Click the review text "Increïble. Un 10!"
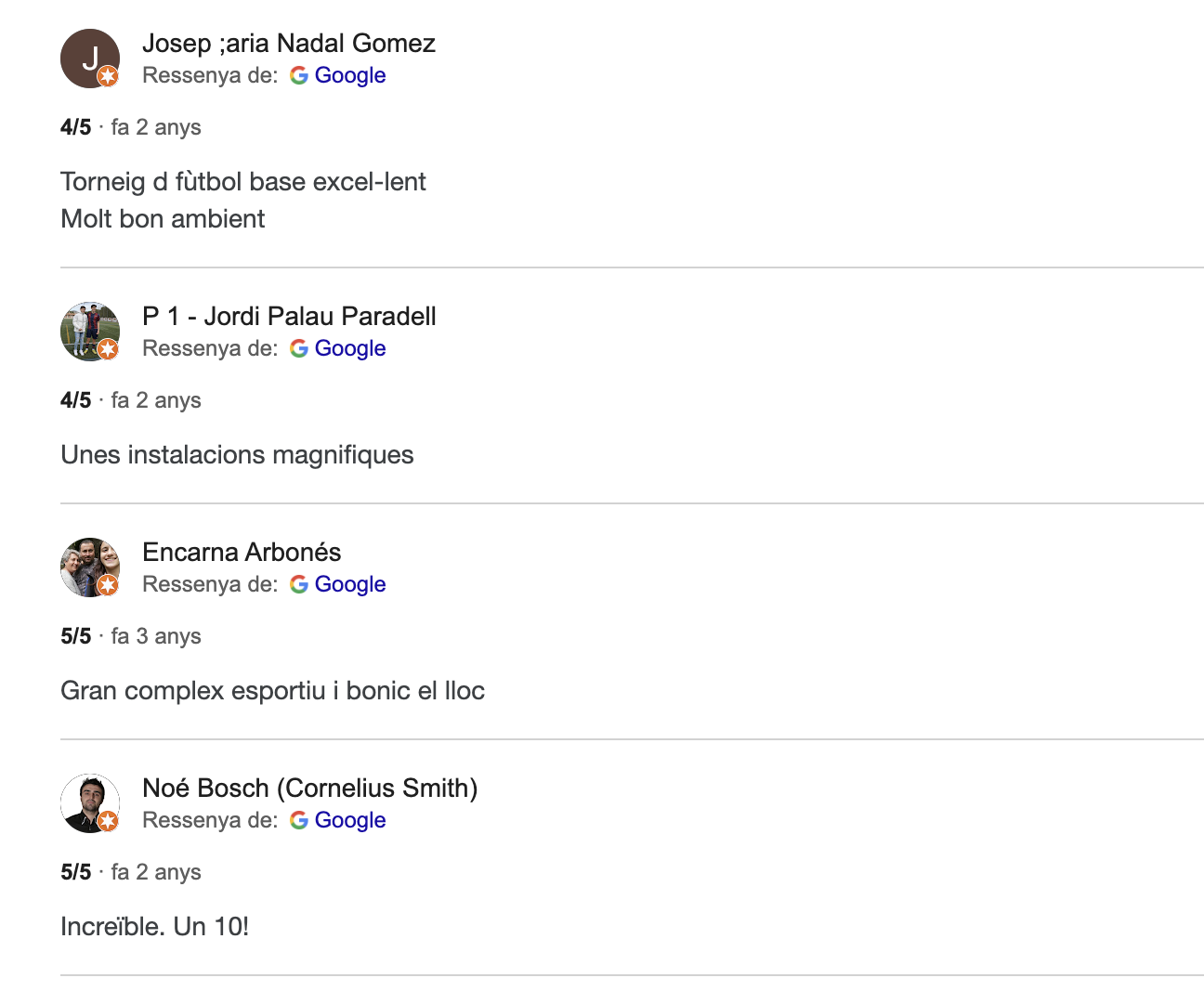 (154, 927)
